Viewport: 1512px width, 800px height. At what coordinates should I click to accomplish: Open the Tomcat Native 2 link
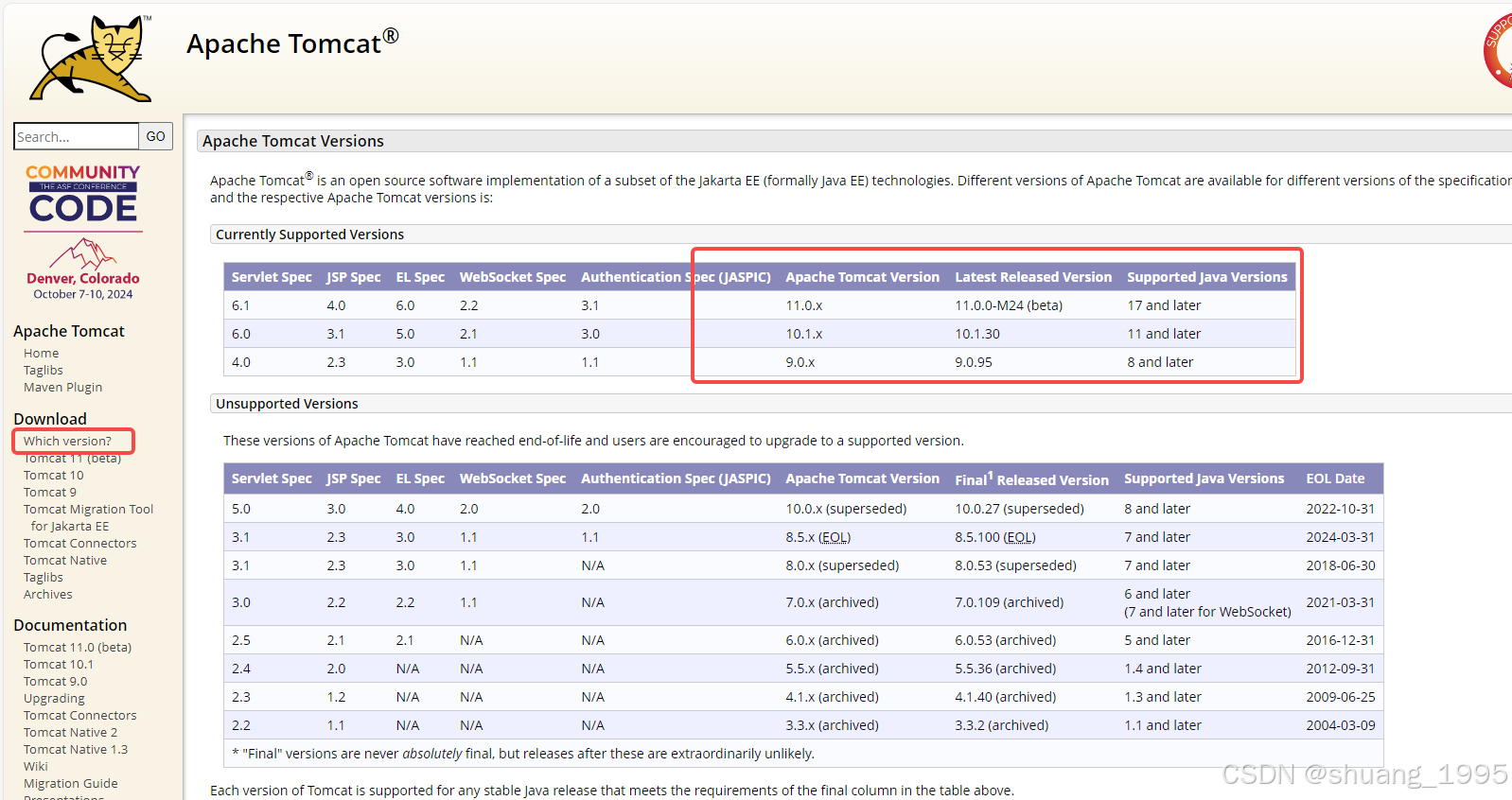click(71, 732)
